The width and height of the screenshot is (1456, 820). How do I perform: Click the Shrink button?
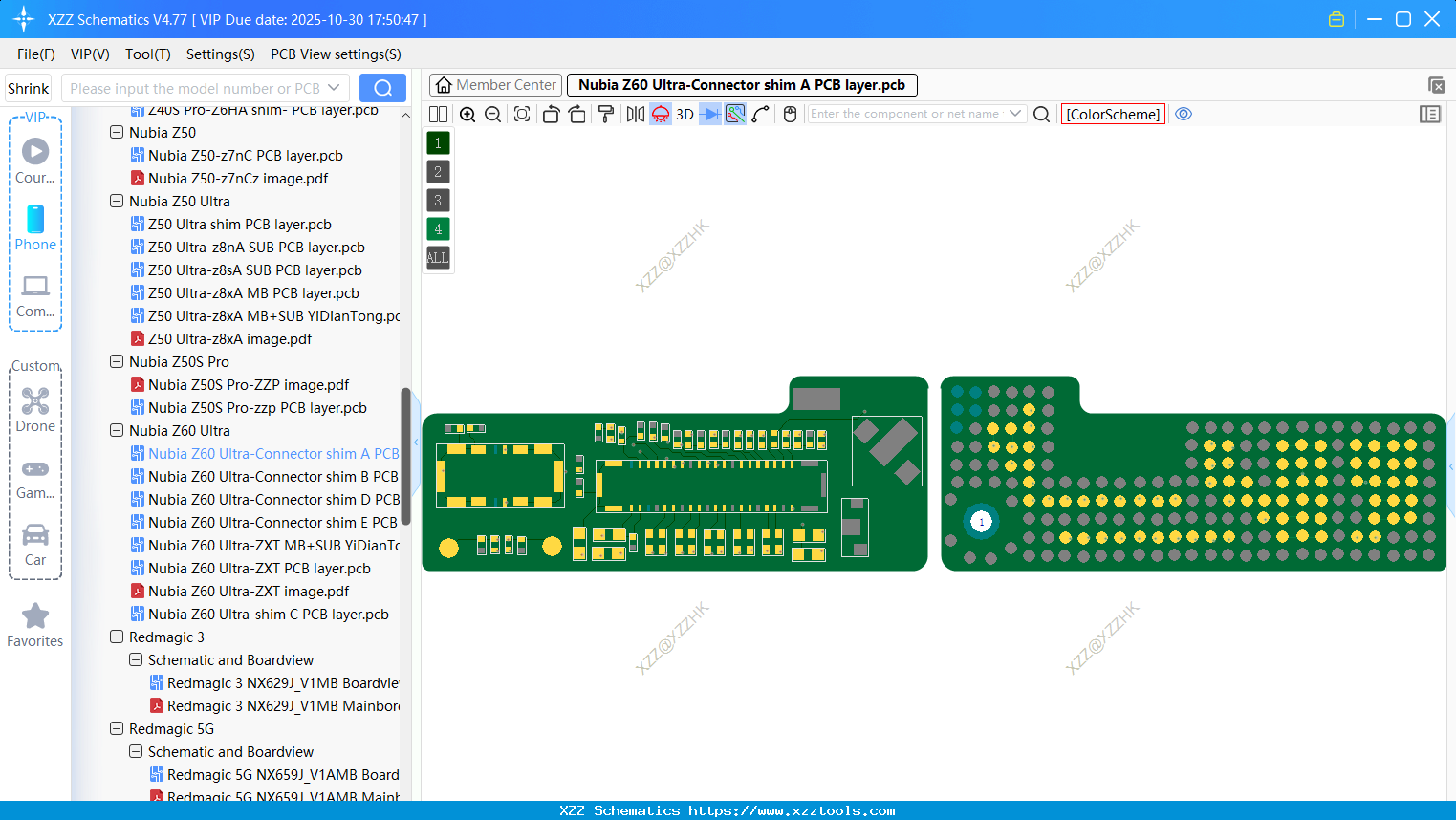coord(28,88)
